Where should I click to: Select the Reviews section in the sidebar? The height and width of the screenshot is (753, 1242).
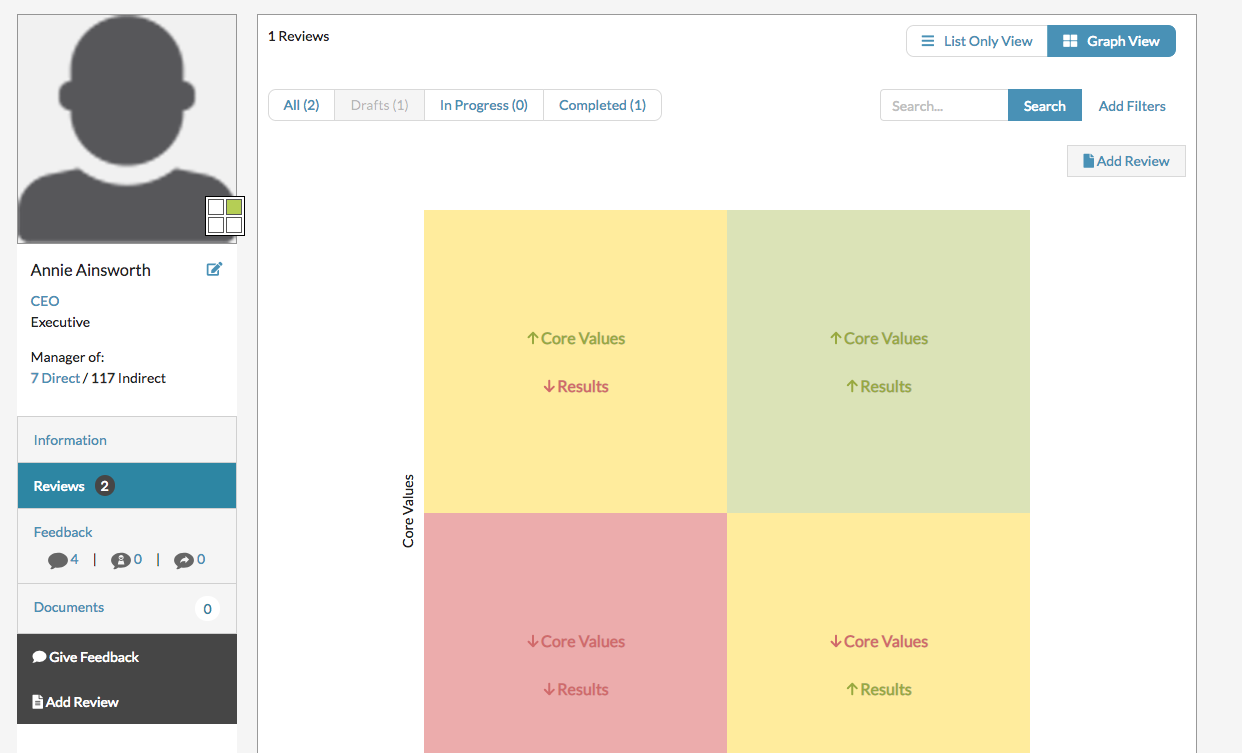127,486
